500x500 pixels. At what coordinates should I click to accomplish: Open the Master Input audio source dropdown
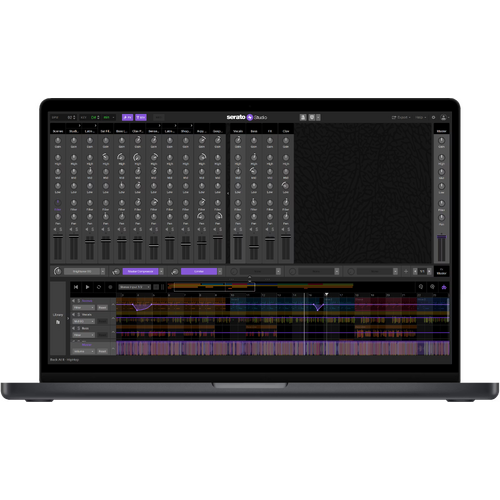coord(135,287)
